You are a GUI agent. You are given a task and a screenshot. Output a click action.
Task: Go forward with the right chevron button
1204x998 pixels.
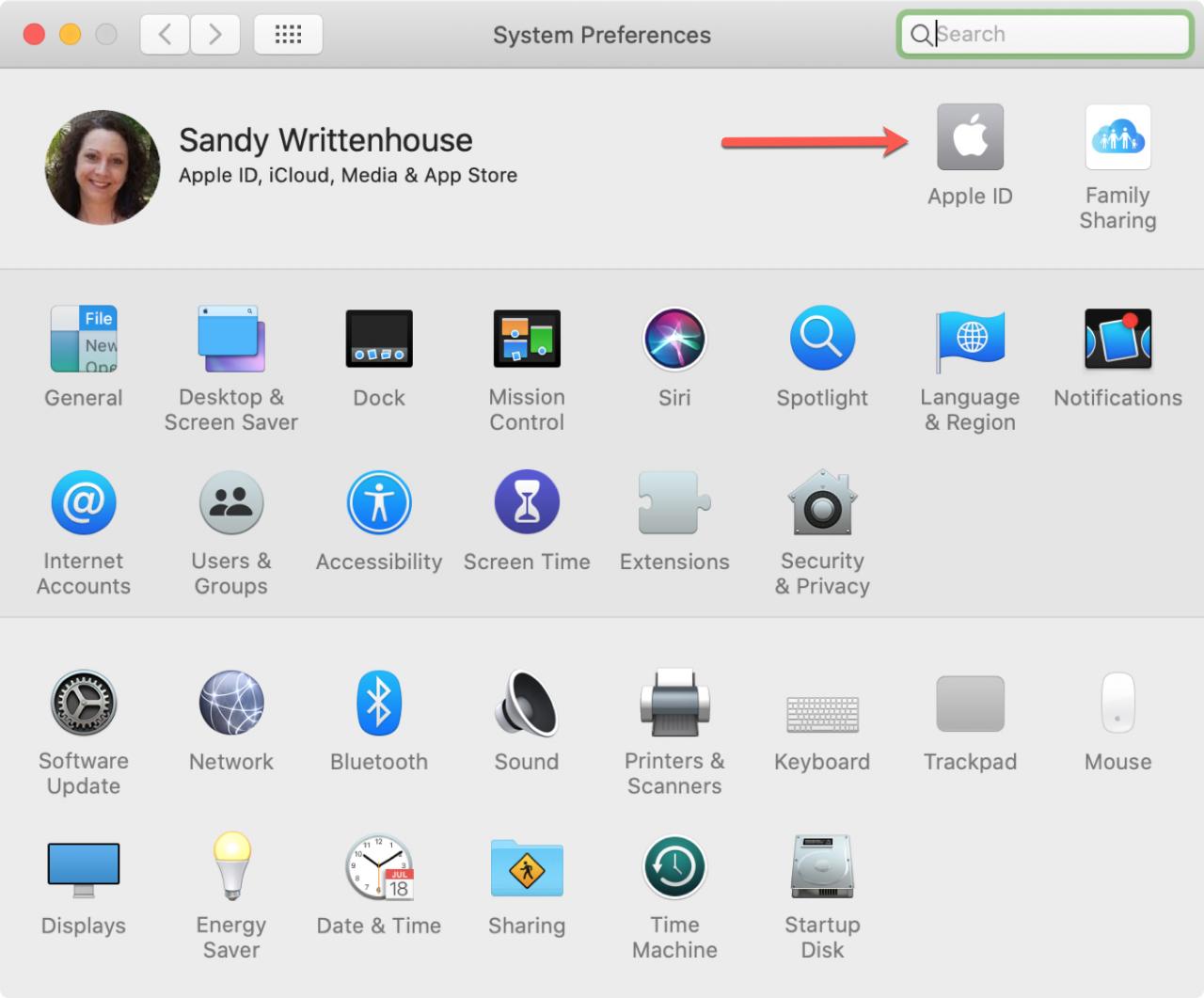coord(214,35)
